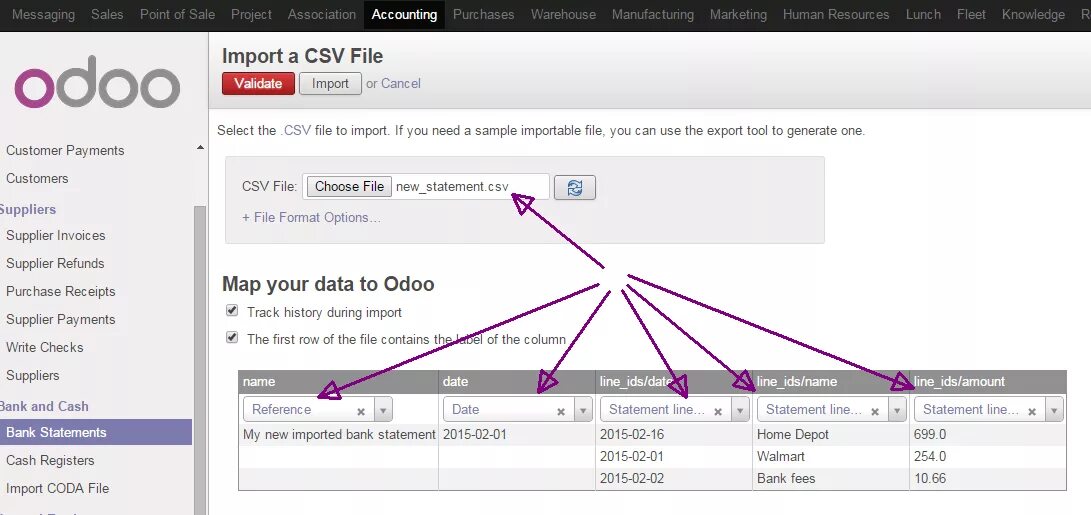Screen dimensions: 1091x515
Task: Click the amount cell 10.66
Action: point(930,479)
